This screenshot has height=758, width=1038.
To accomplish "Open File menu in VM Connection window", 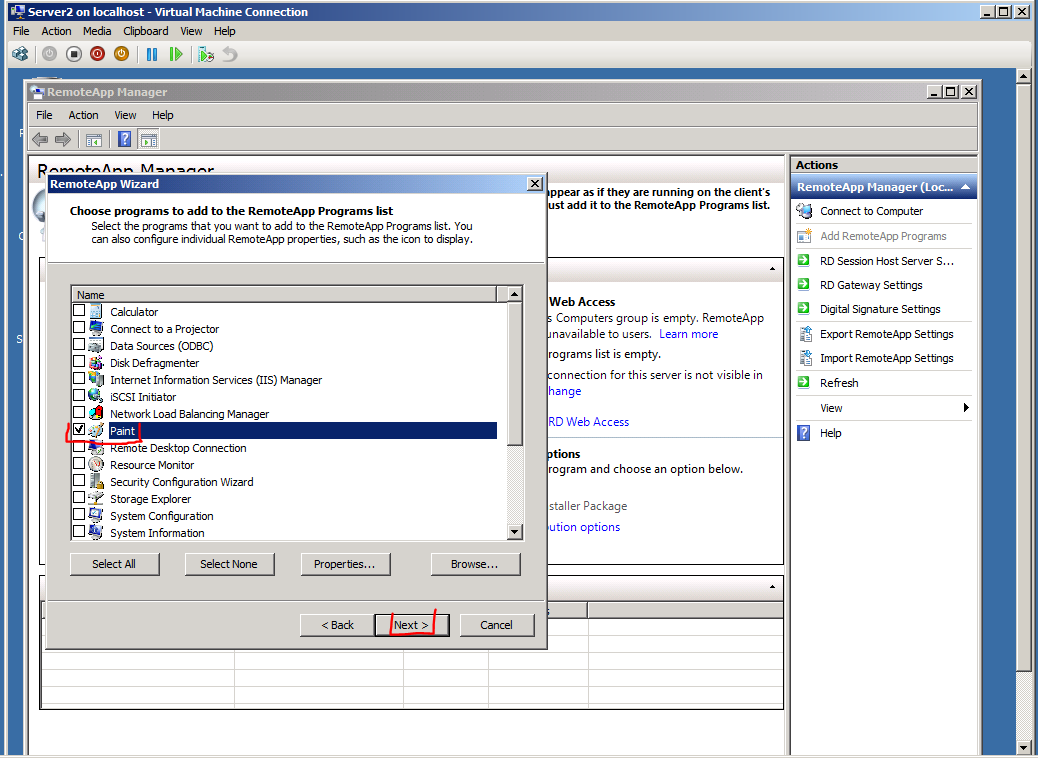I will pos(21,31).
